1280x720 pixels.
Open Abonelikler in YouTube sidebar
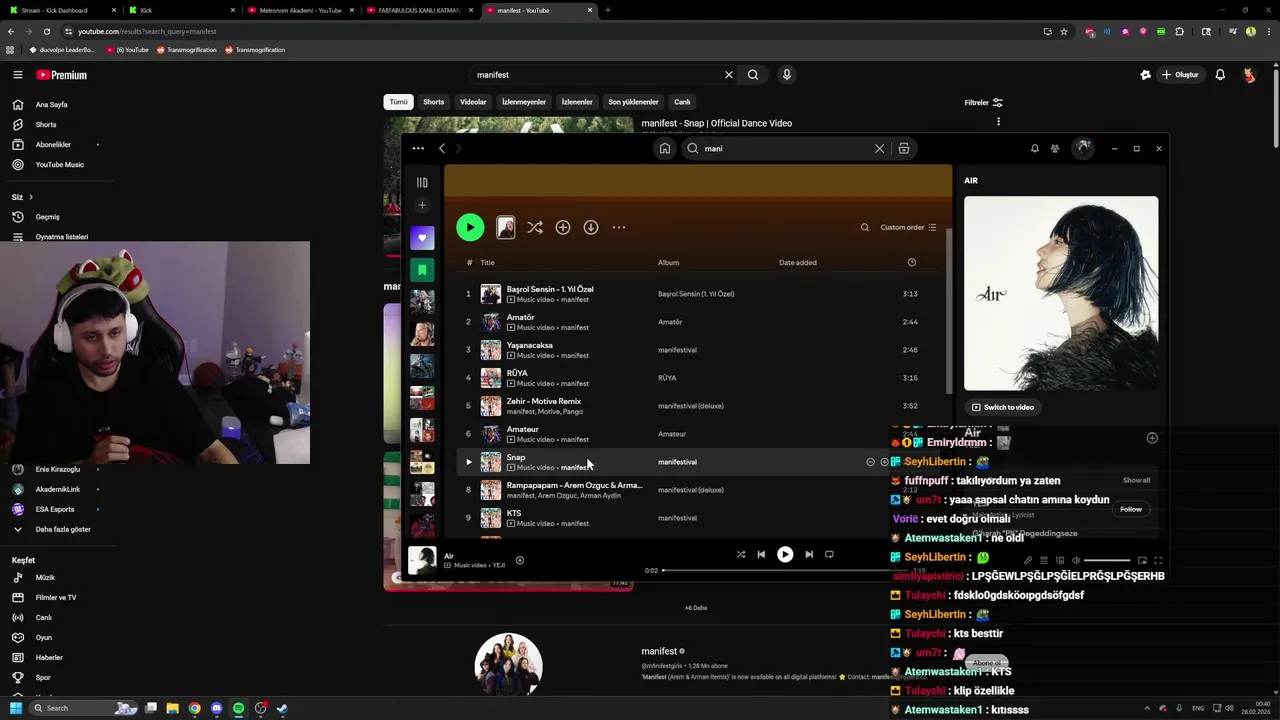tap(53, 145)
